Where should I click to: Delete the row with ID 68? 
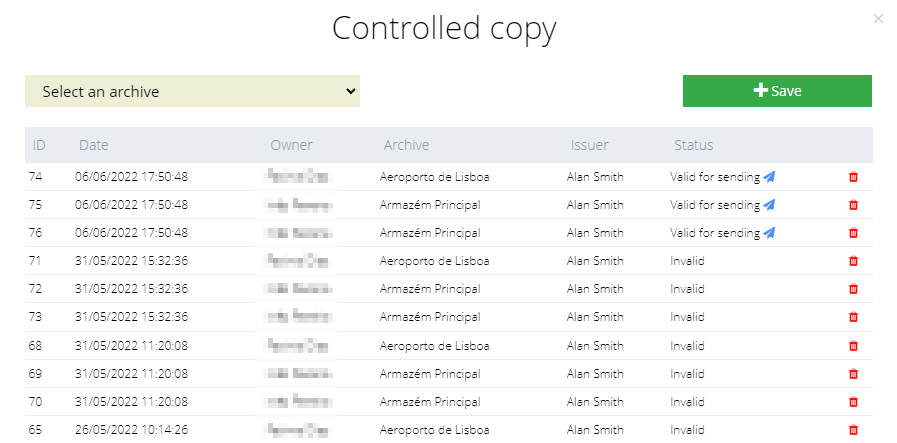[853, 346]
